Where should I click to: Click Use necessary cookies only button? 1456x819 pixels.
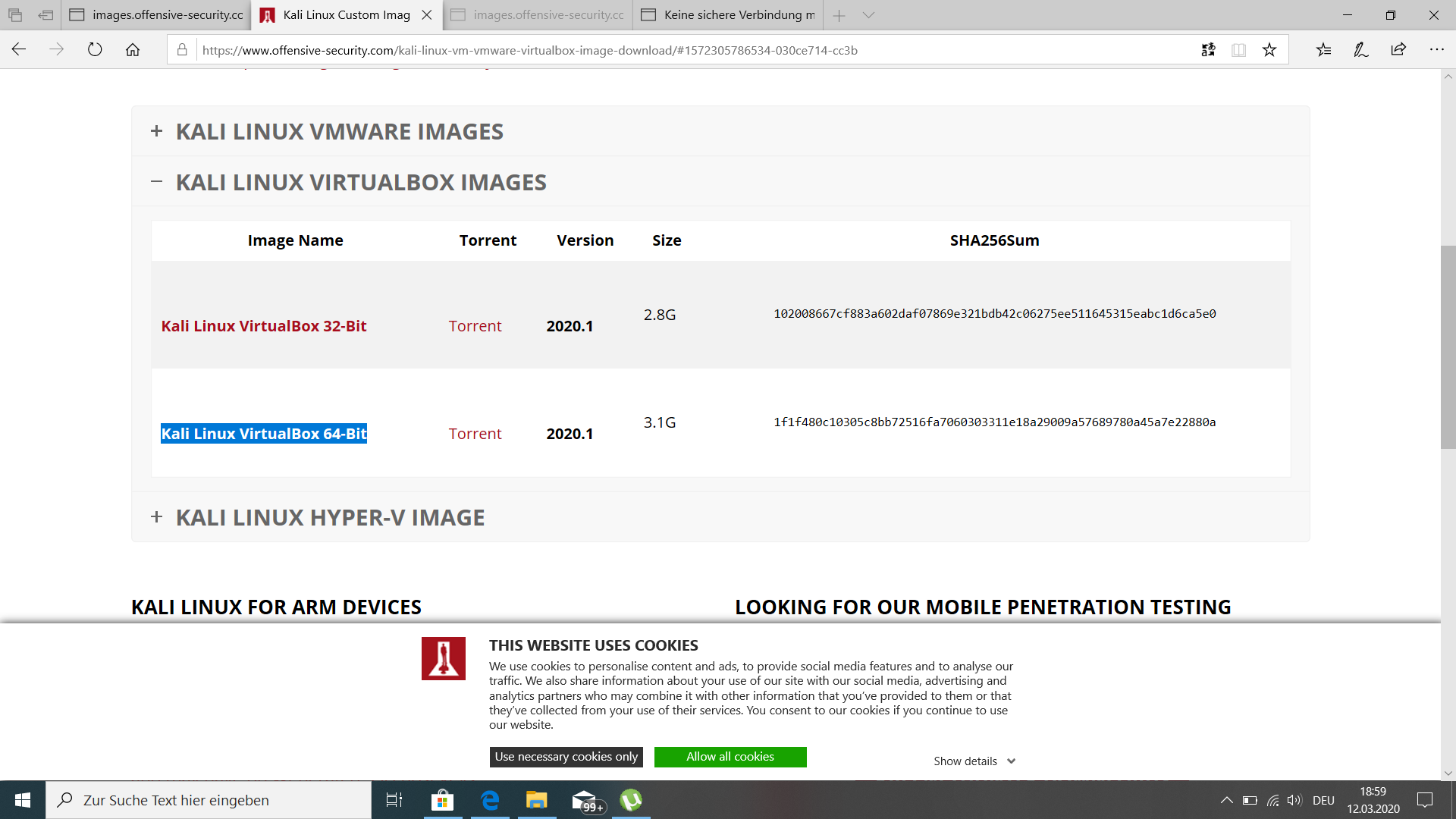click(566, 757)
